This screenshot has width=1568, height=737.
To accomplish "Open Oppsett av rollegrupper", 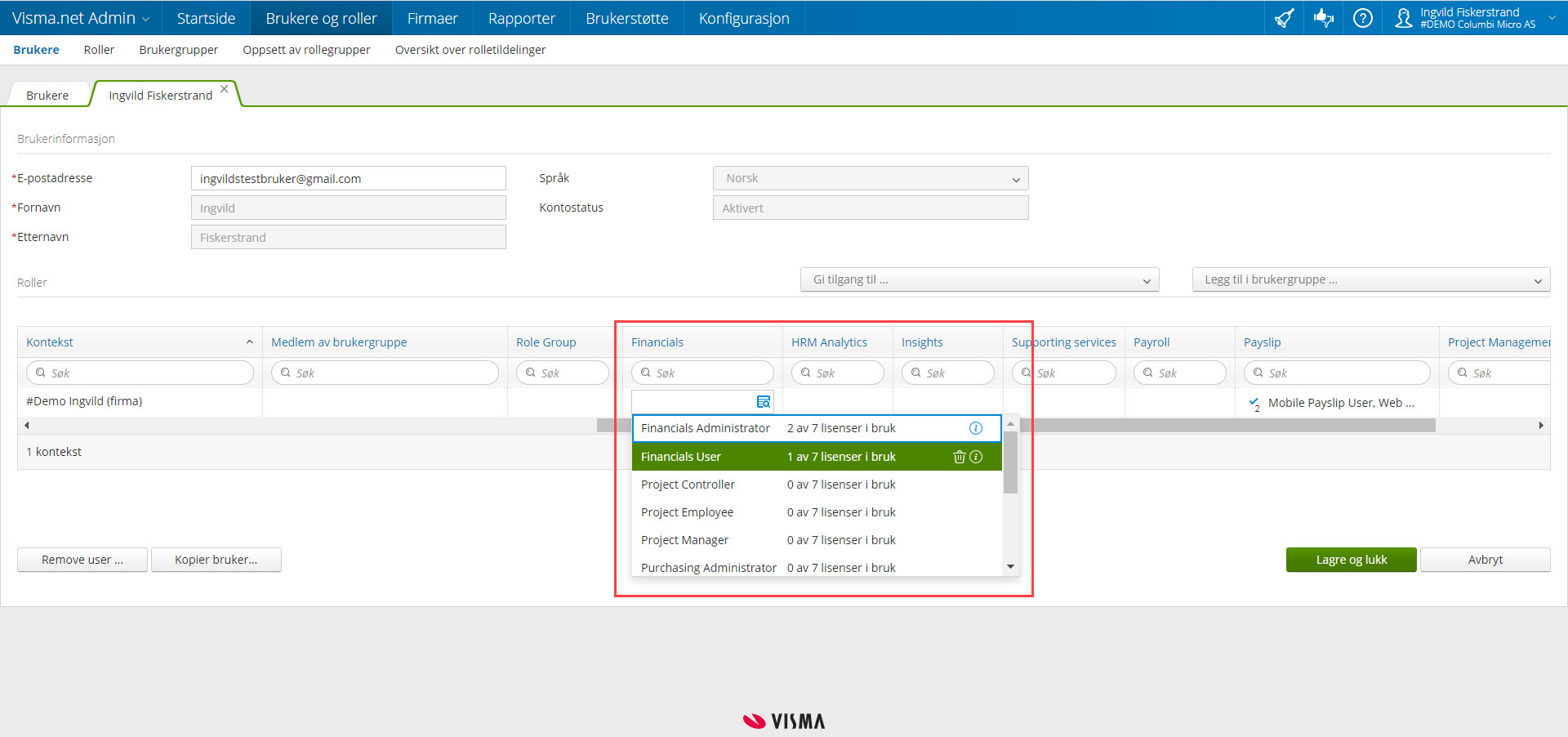I will point(306,50).
